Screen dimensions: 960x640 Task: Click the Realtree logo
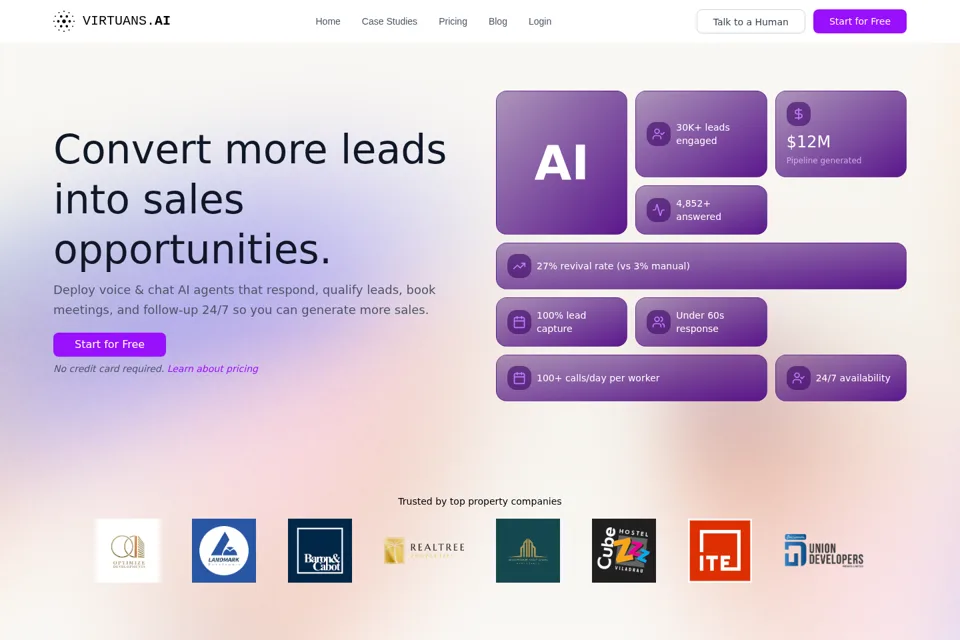[x=424, y=551]
